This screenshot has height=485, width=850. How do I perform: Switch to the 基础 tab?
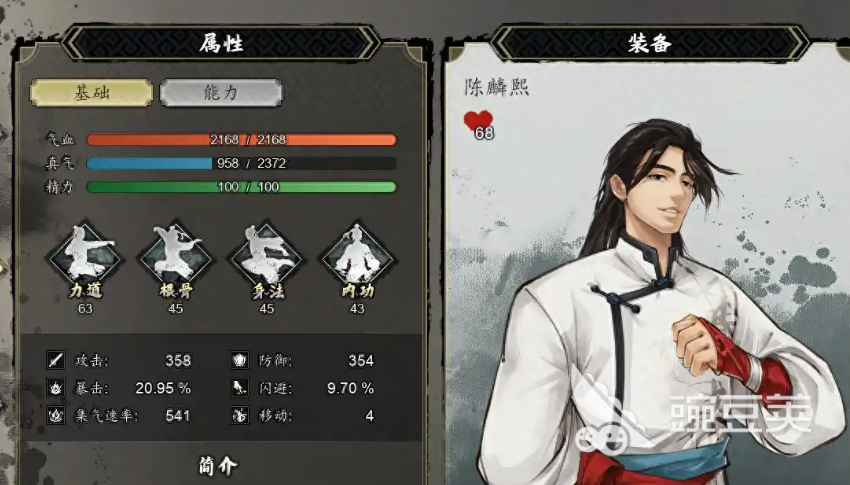pyautogui.click(x=92, y=93)
